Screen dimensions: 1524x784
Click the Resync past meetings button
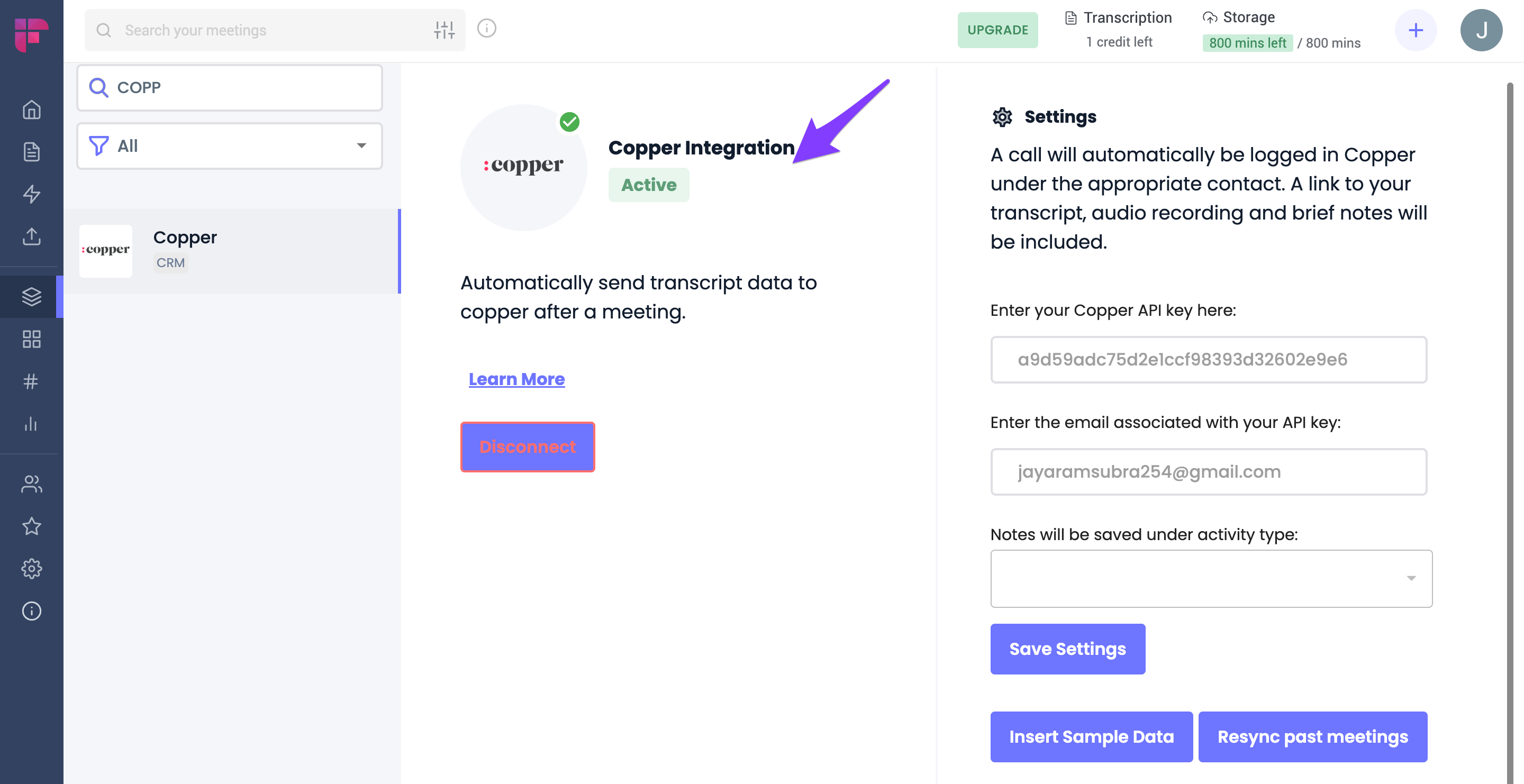(x=1312, y=737)
